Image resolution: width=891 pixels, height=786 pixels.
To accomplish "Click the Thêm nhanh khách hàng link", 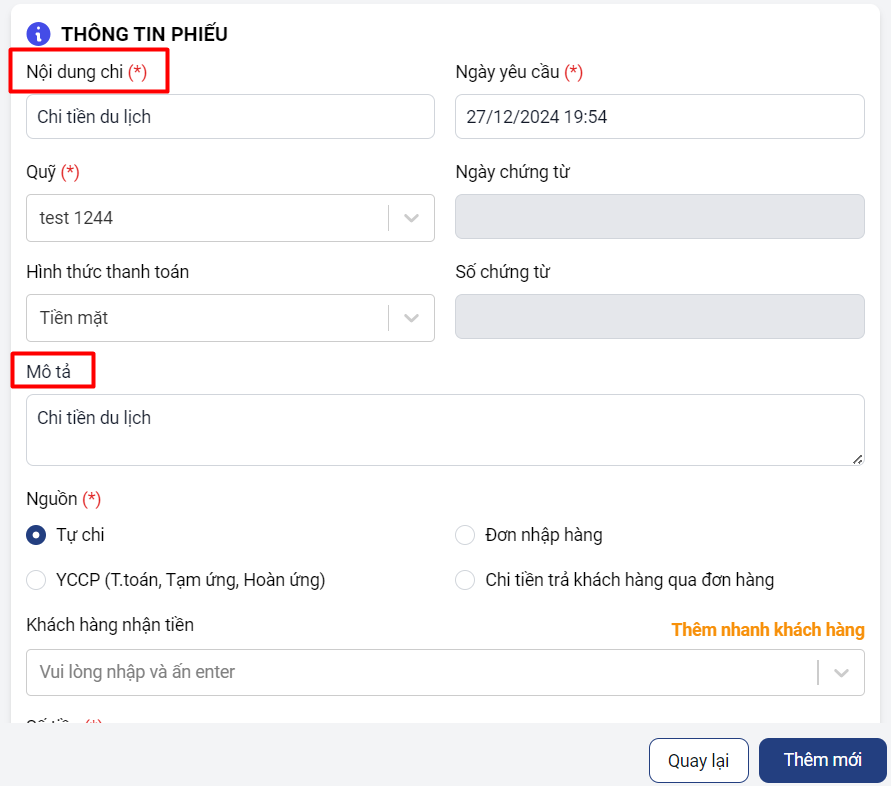I will coord(767,630).
